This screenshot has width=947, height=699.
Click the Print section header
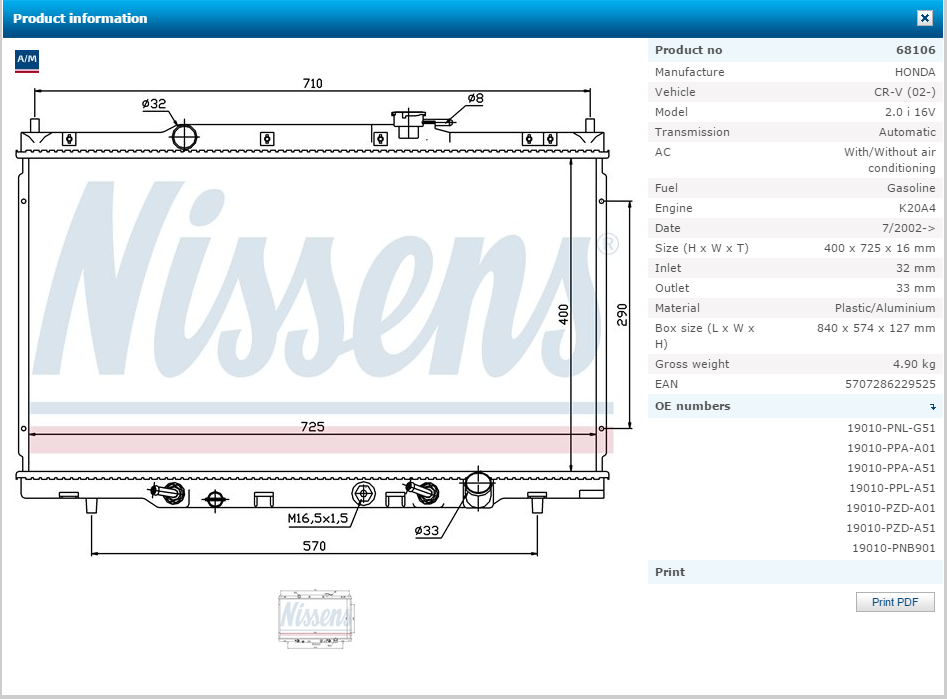795,572
